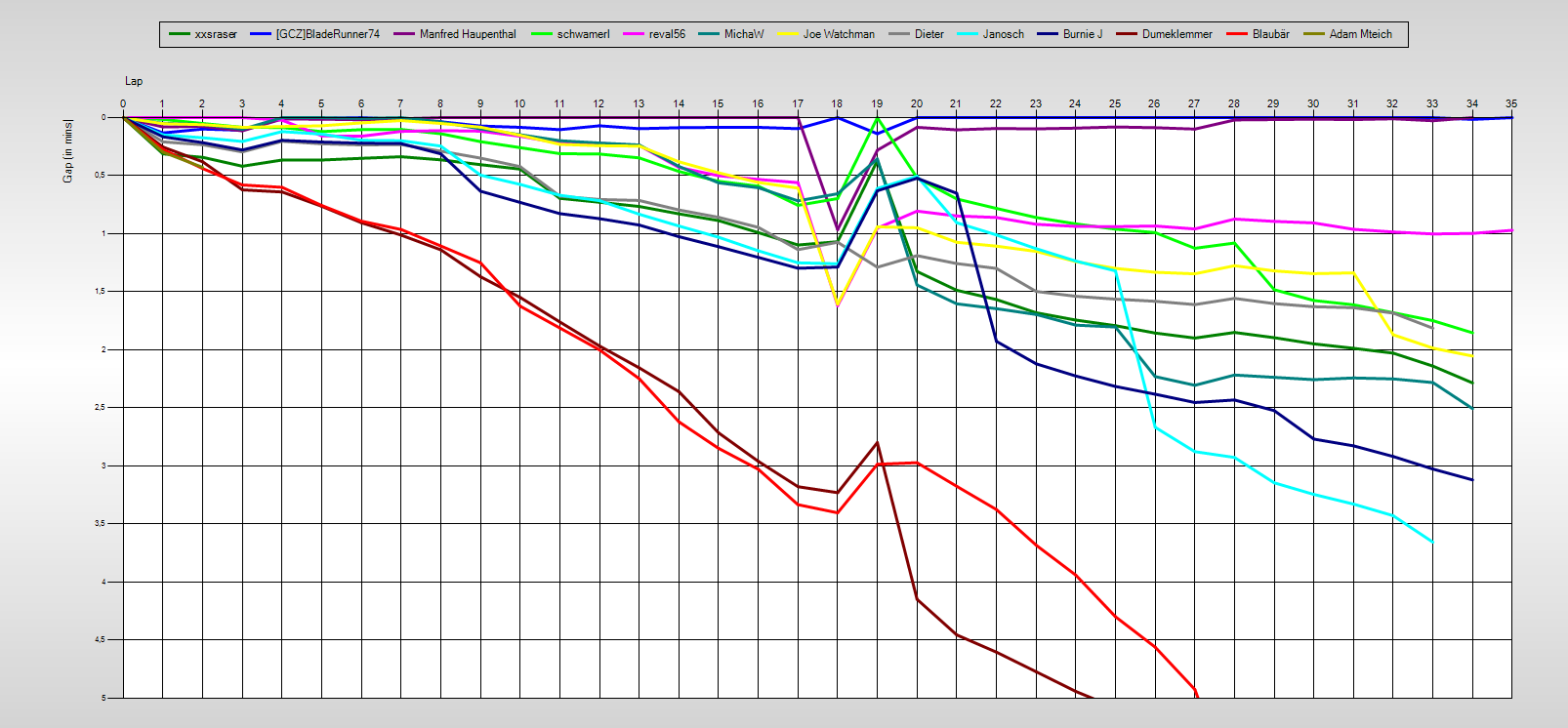Select the Dumeklemmer legend entry
This screenshot has width=1568, height=728.
coord(1164,34)
